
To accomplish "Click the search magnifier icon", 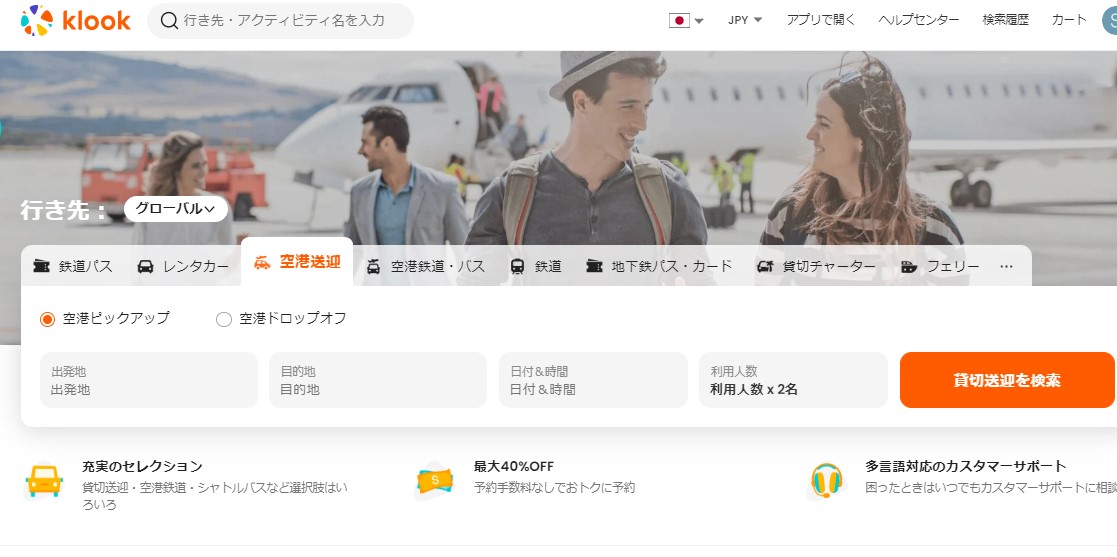I will [169, 21].
